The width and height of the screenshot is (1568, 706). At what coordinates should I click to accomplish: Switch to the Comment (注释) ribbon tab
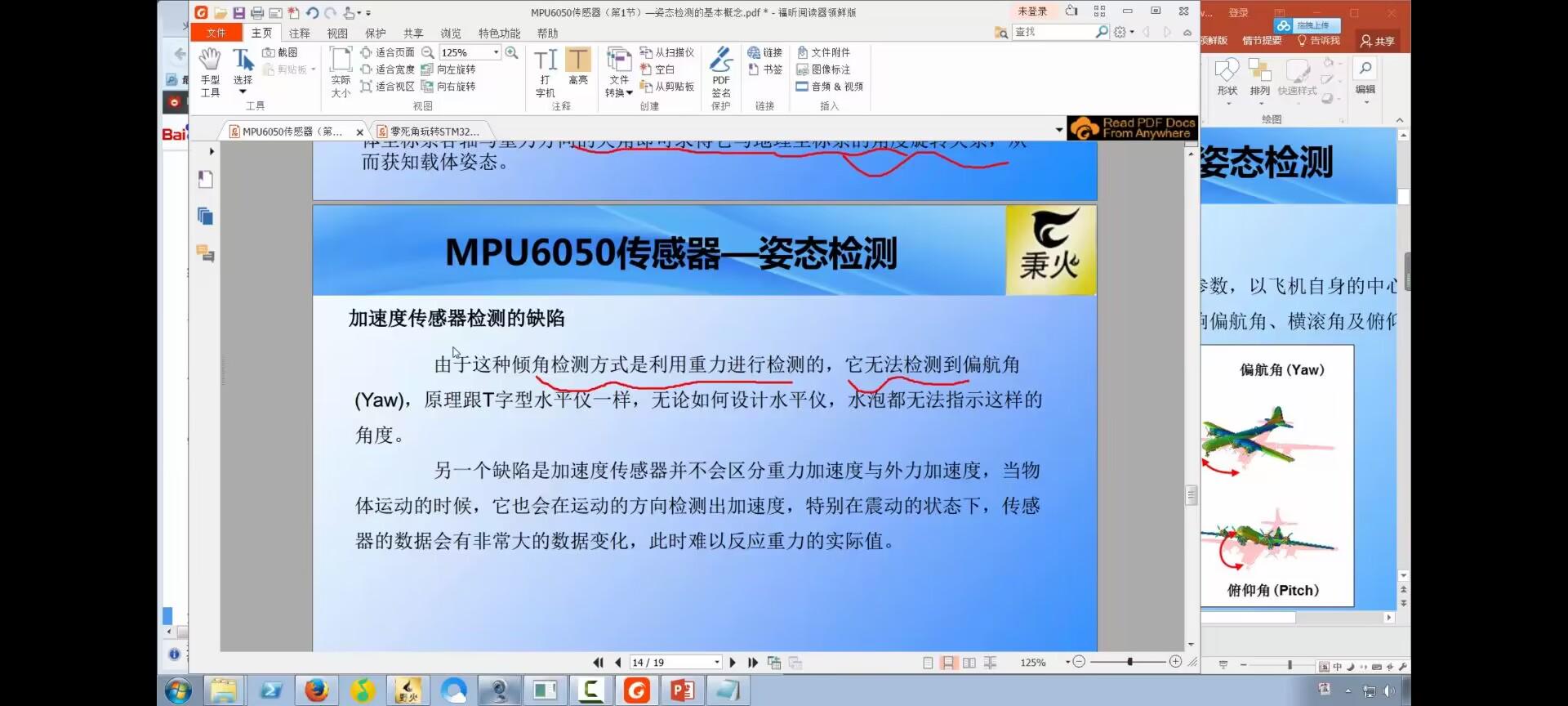click(x=300, y=34)
